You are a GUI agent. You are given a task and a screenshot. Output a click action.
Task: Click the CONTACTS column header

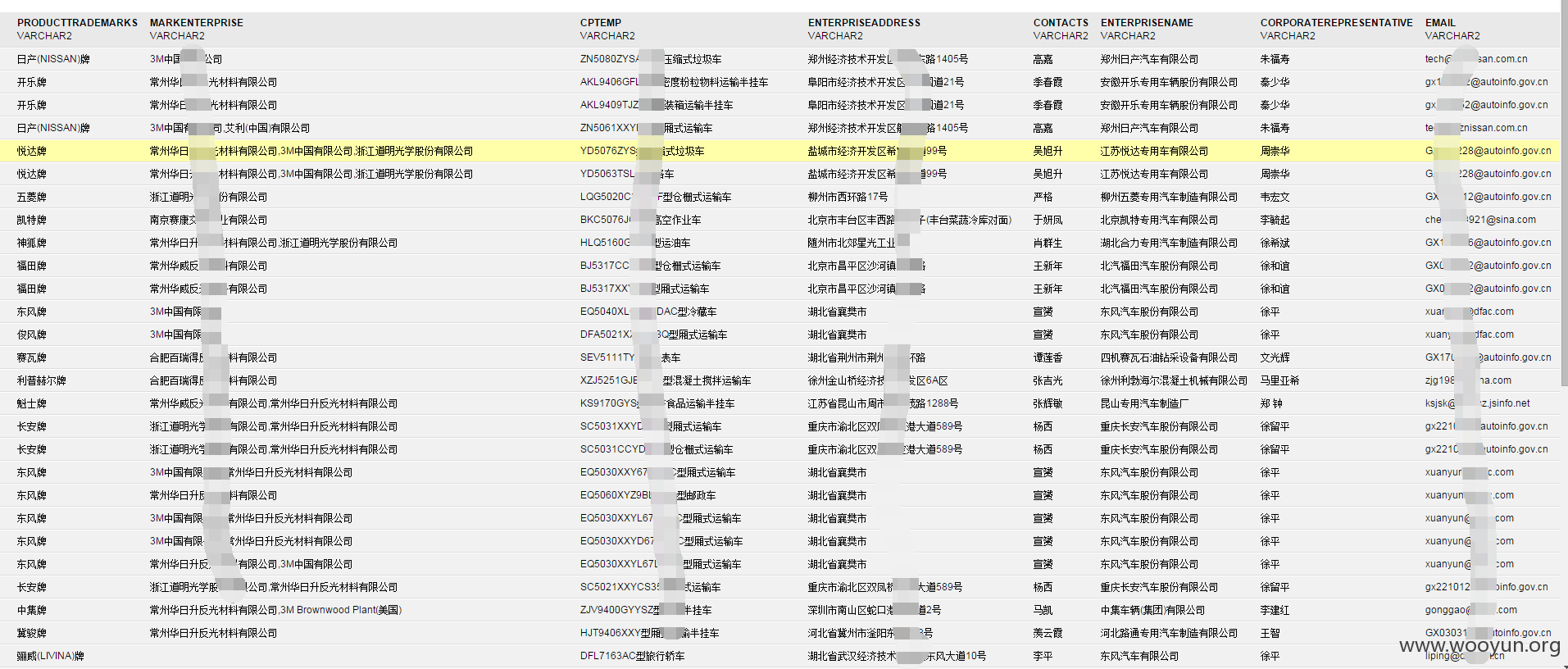coord(1061,23)
